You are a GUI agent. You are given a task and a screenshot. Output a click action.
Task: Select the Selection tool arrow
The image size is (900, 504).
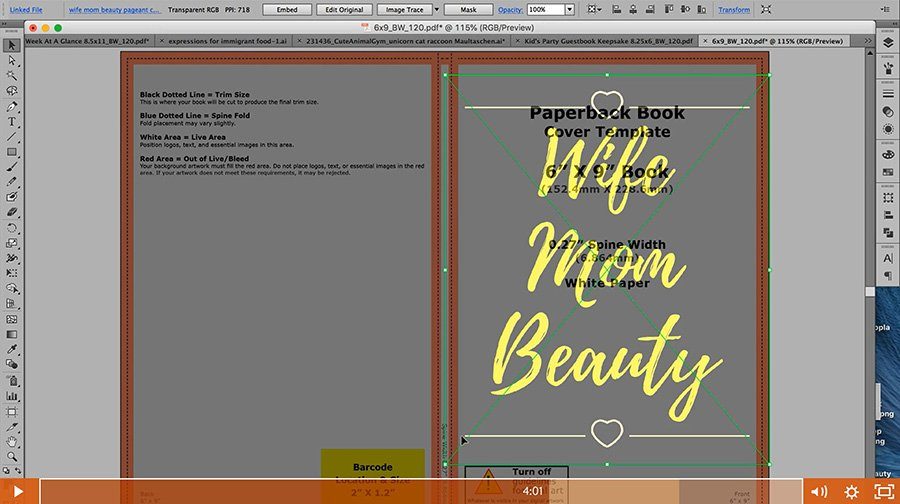11,45
